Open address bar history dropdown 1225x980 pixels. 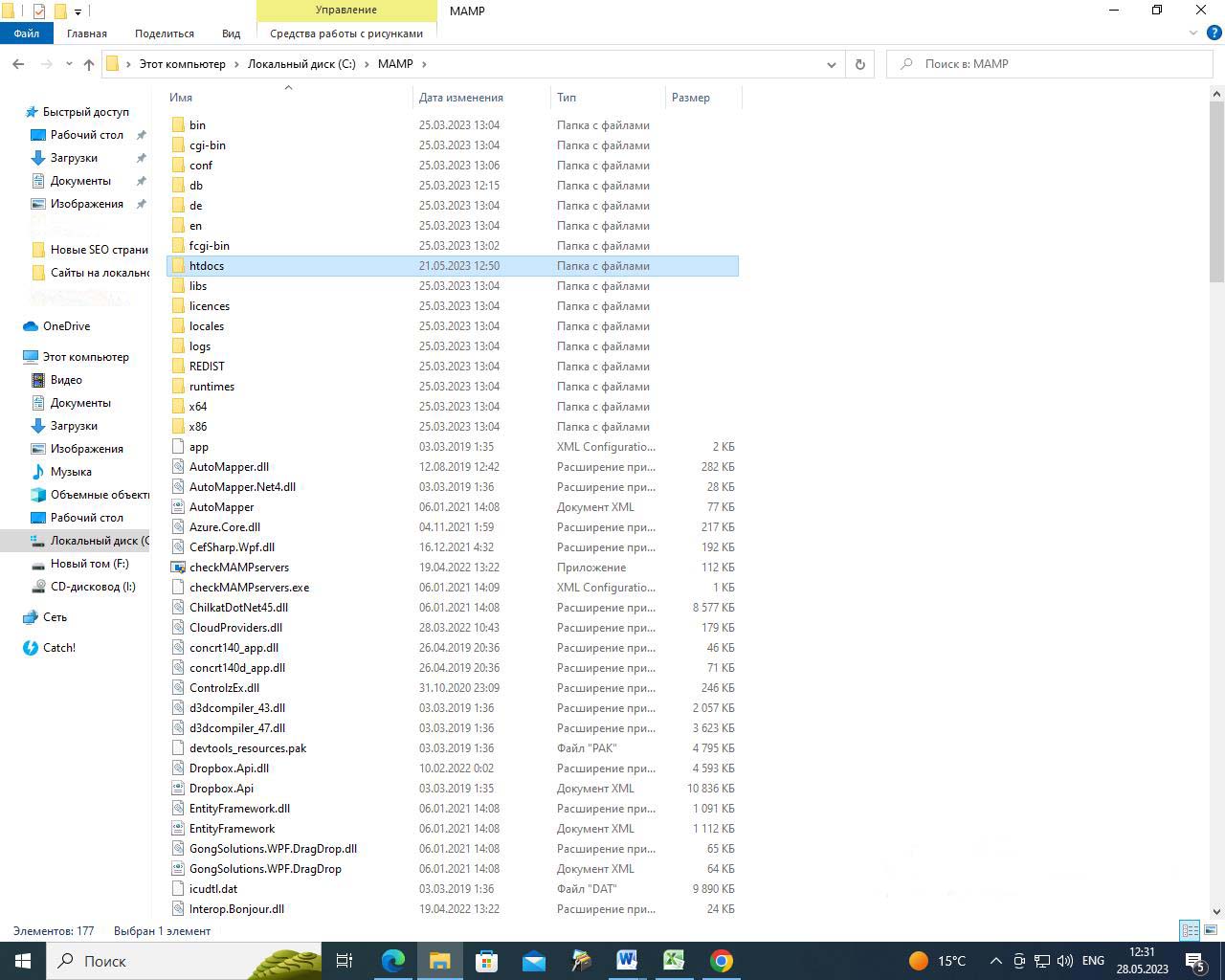831,64
